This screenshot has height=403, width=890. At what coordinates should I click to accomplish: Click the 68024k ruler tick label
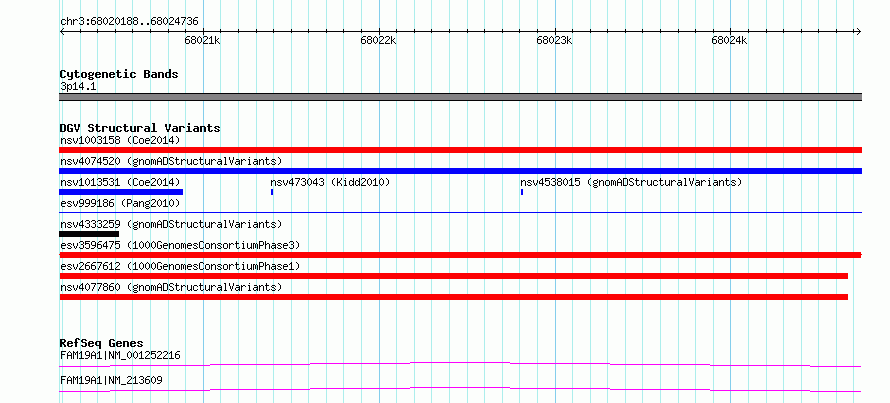click(x=729, y=40)
